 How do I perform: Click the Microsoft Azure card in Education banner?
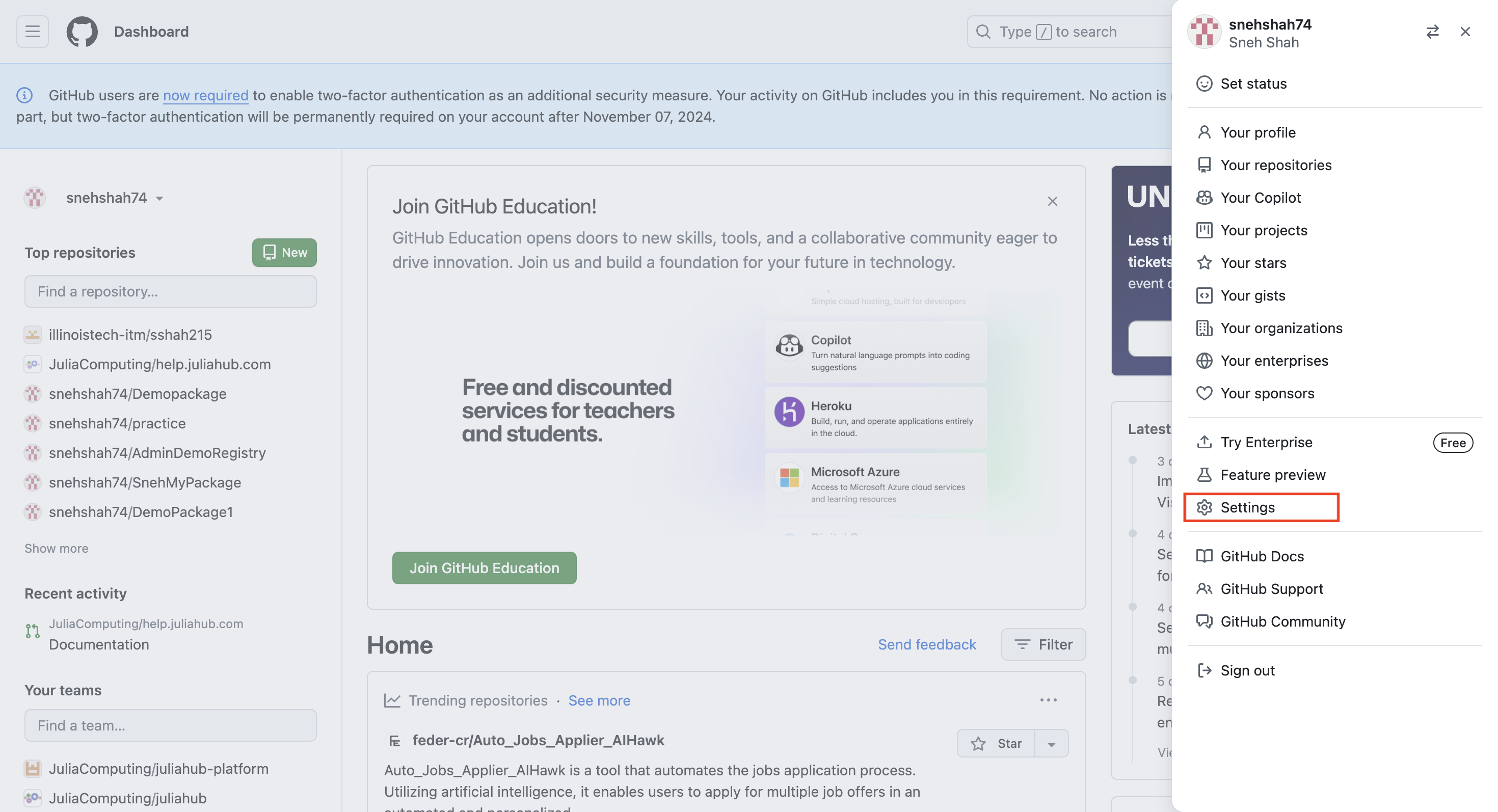[876, 484]
